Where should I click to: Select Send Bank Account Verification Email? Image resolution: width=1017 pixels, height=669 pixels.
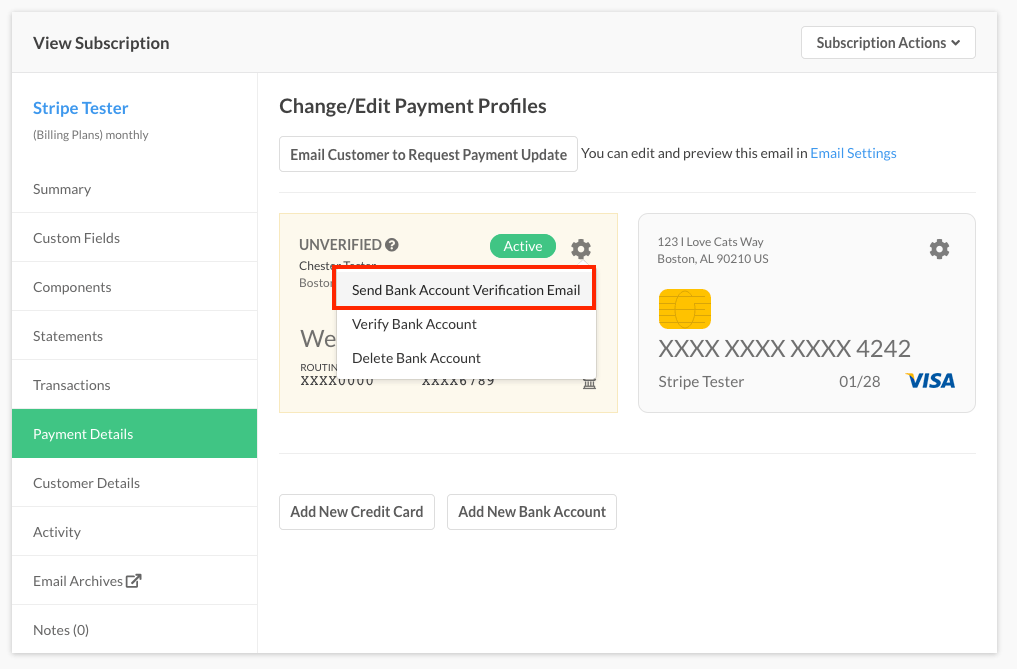tap(466, 290)
